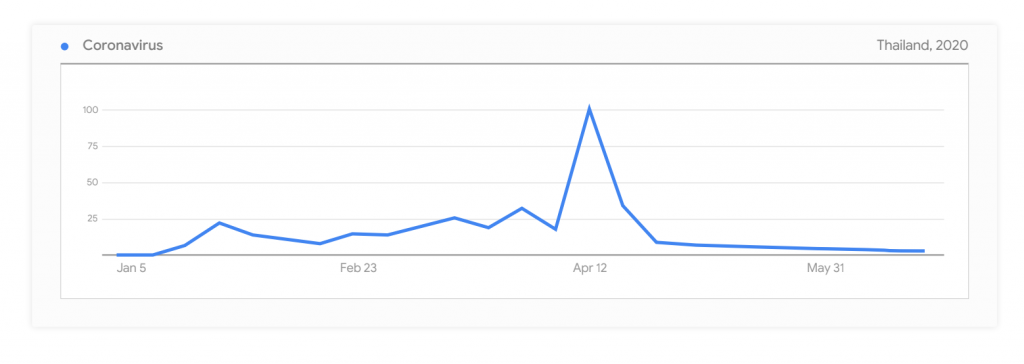Click the trend line above May 31
The width and height of the screenshot is (1024, 364).
(x=826, y=248)
